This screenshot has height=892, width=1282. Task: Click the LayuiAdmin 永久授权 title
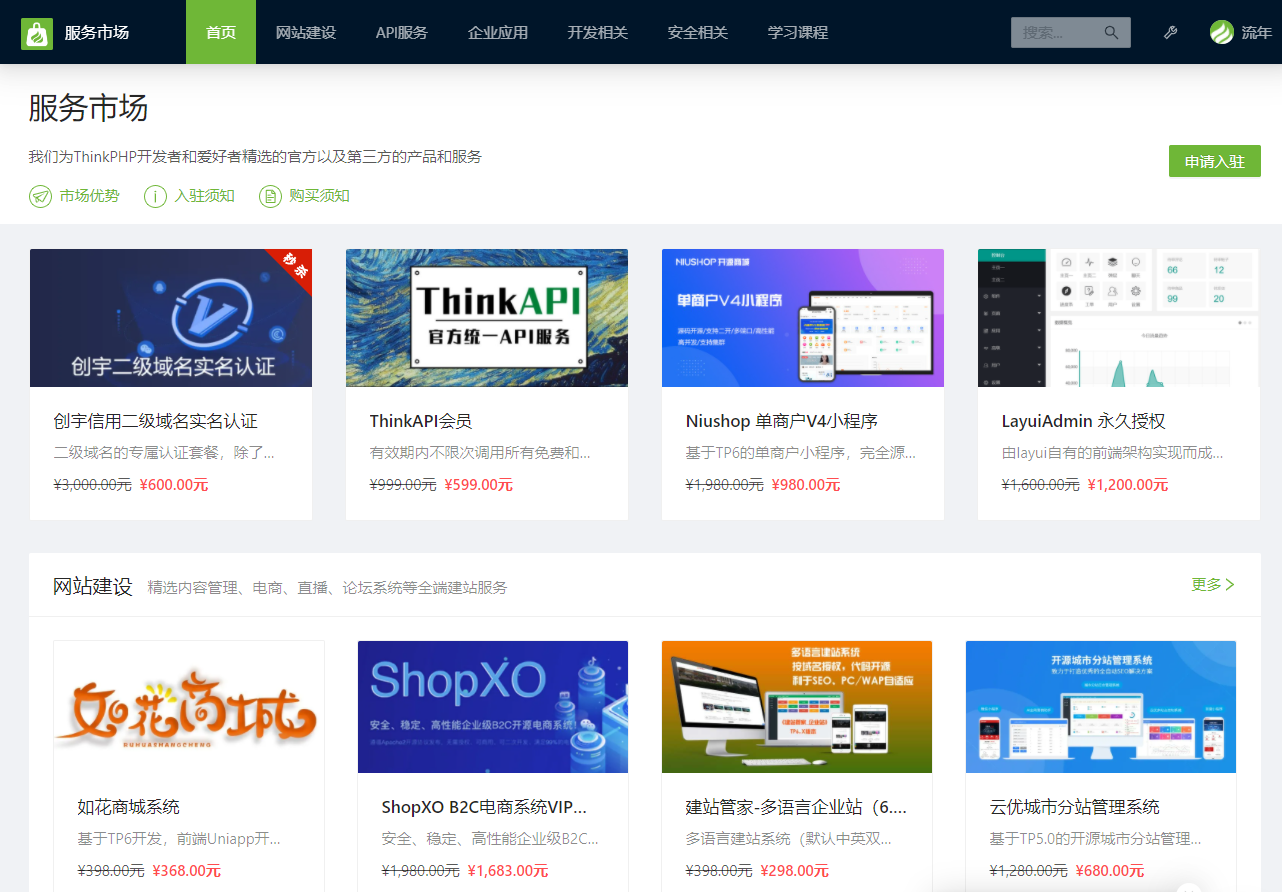(1084, 422)
